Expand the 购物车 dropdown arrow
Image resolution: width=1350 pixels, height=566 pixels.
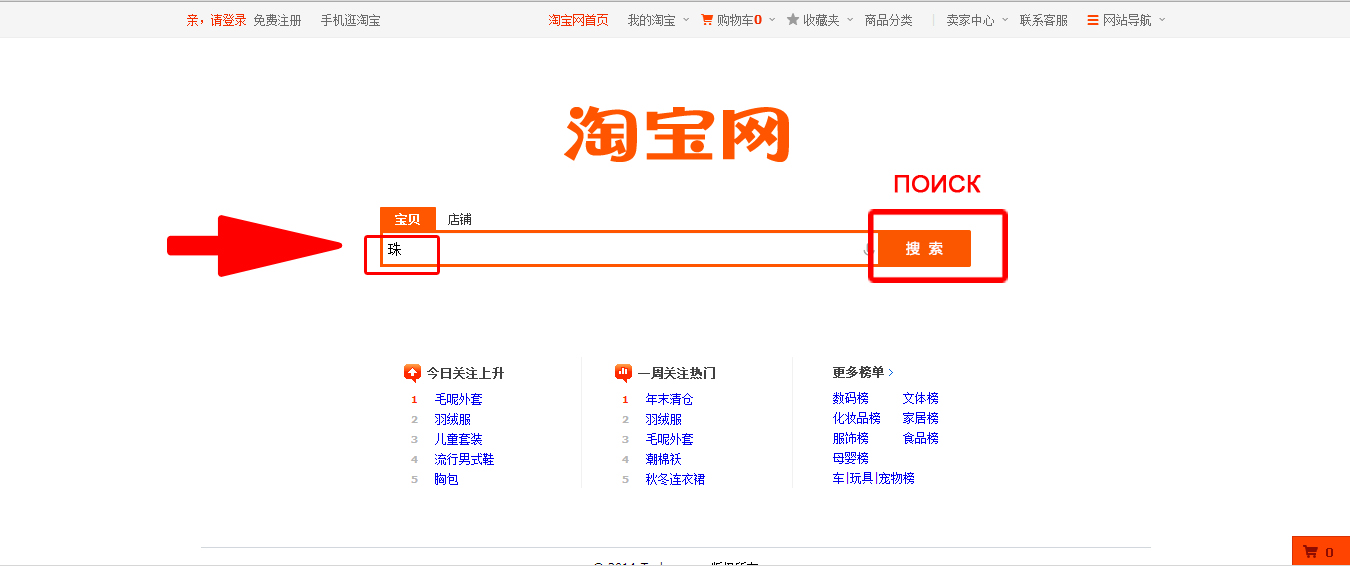[772, 20]
